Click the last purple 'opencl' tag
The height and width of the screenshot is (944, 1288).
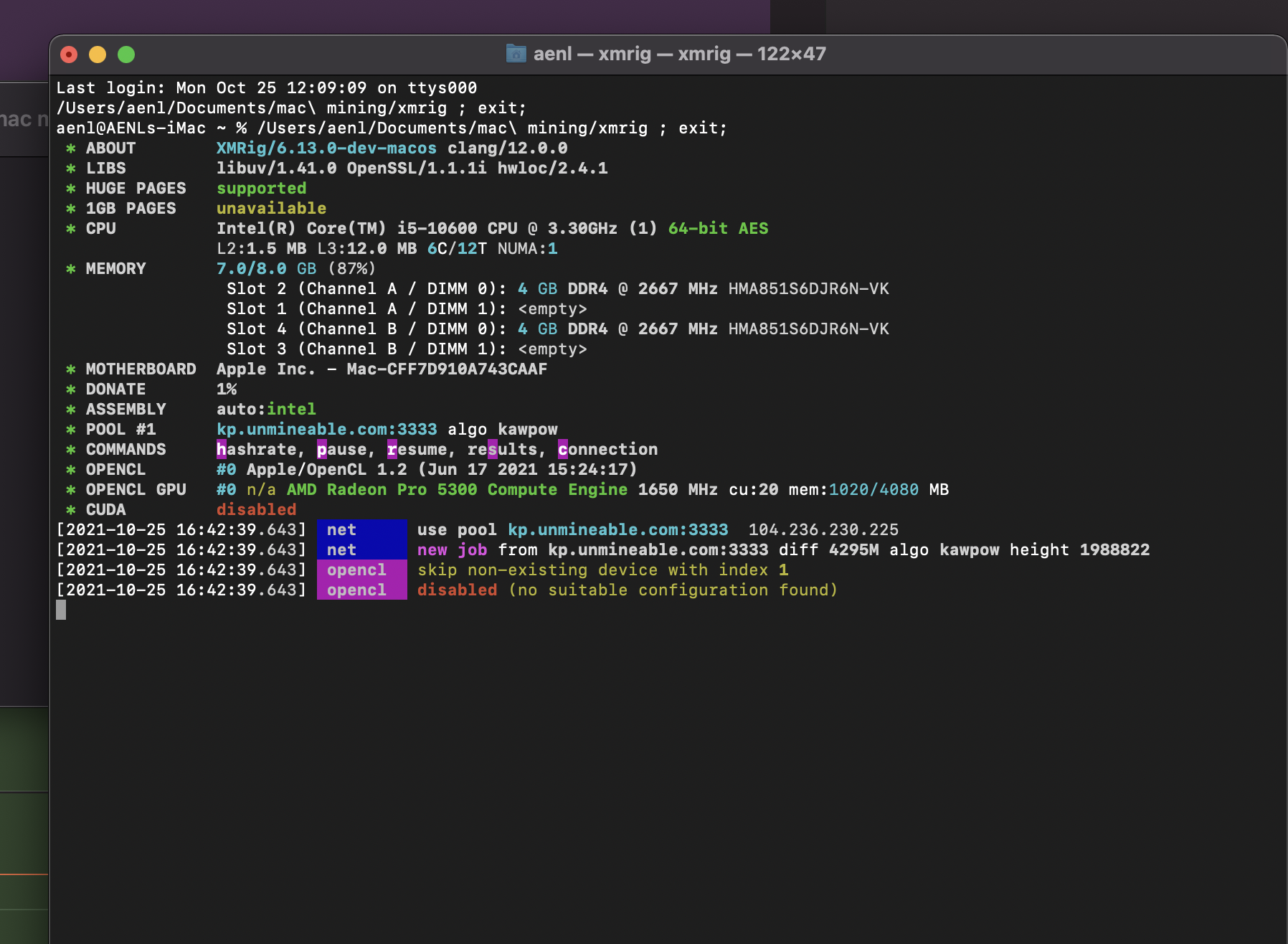(361, 590)
